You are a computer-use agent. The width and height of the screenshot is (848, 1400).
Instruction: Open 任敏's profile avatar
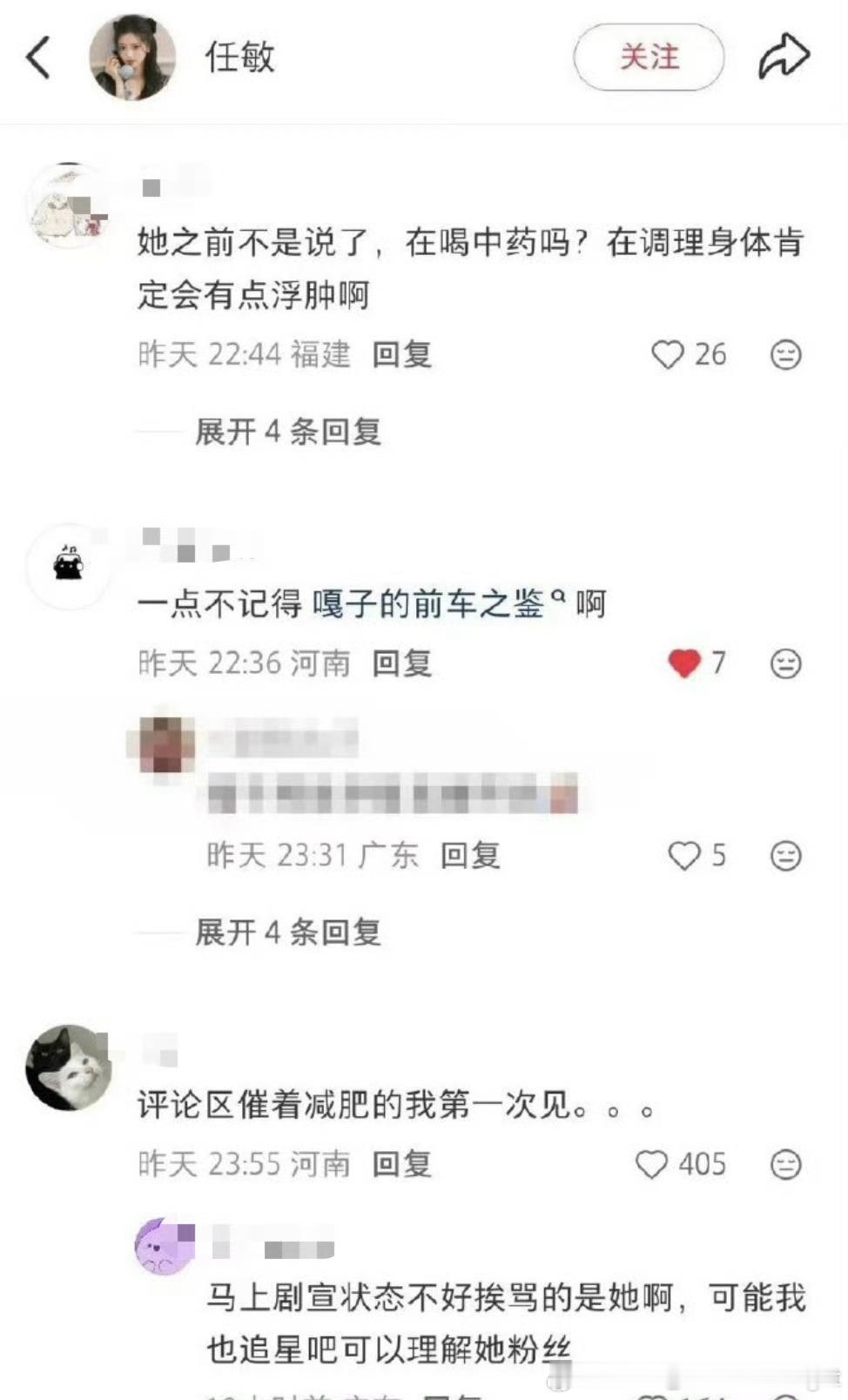(132, 57)
